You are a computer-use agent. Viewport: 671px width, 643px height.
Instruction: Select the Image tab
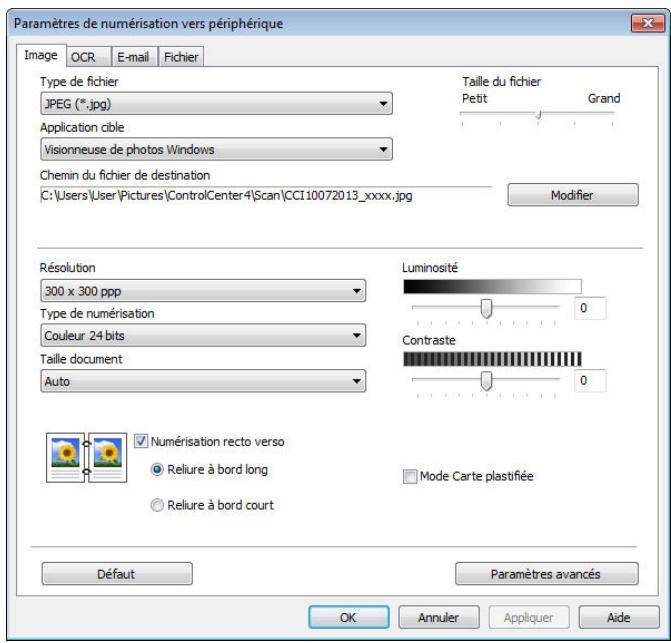[41, 55]
